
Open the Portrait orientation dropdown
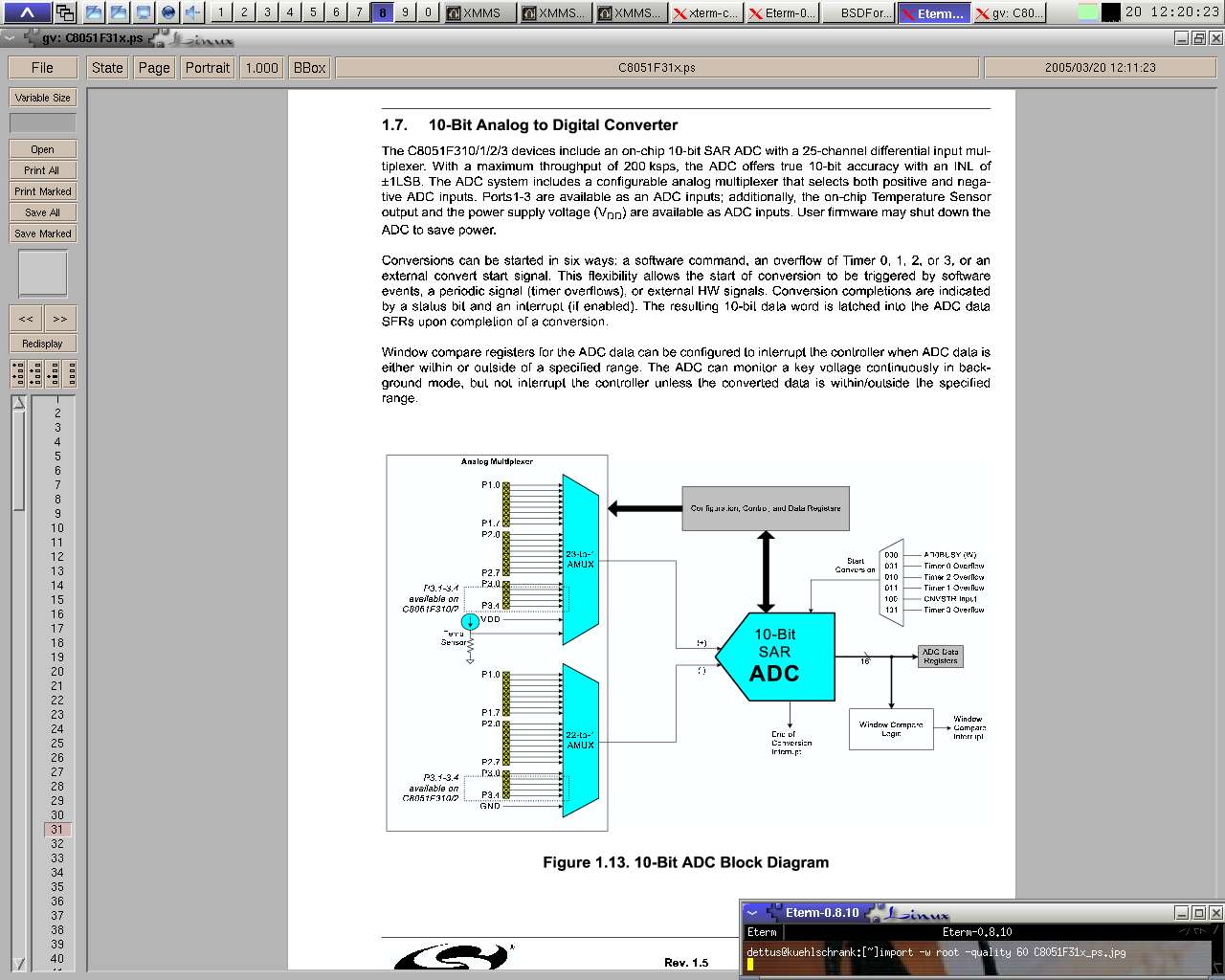208,68
